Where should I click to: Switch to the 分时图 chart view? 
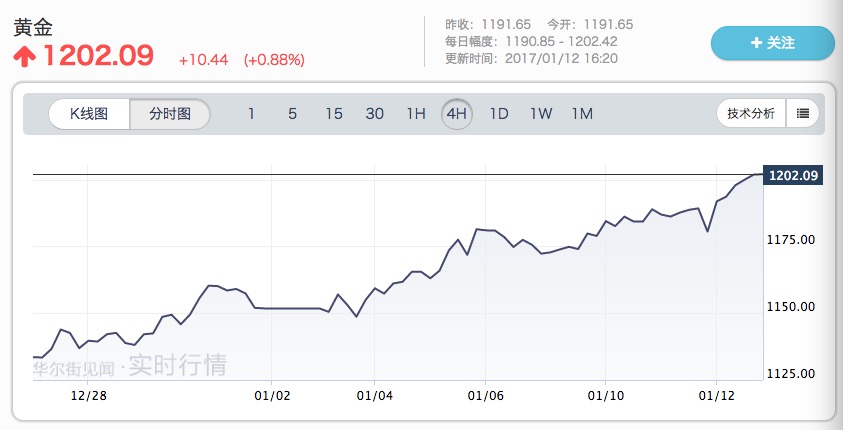coord(170,114)
